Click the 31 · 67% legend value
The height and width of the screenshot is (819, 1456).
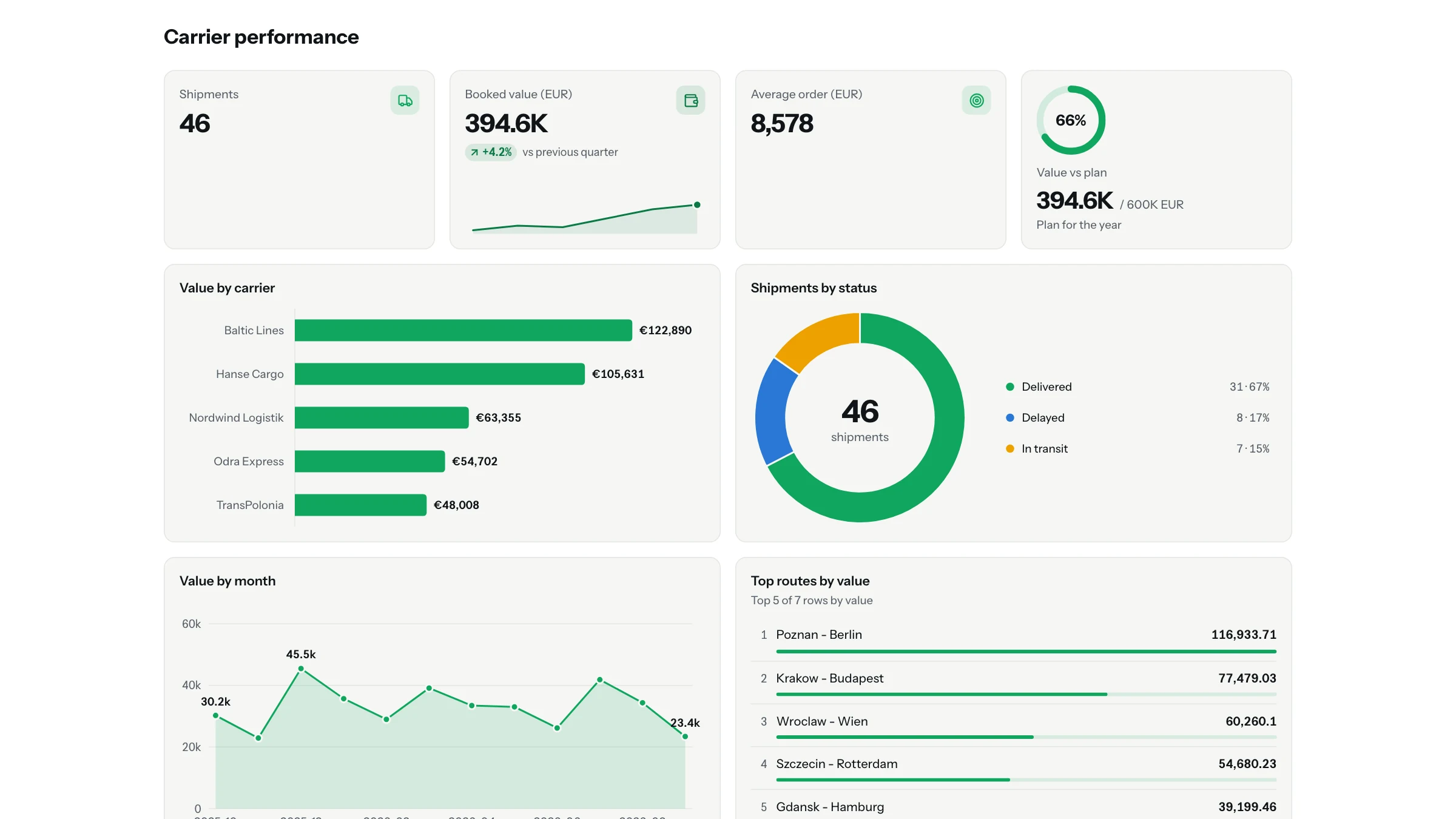click(x=1250, y=387)
